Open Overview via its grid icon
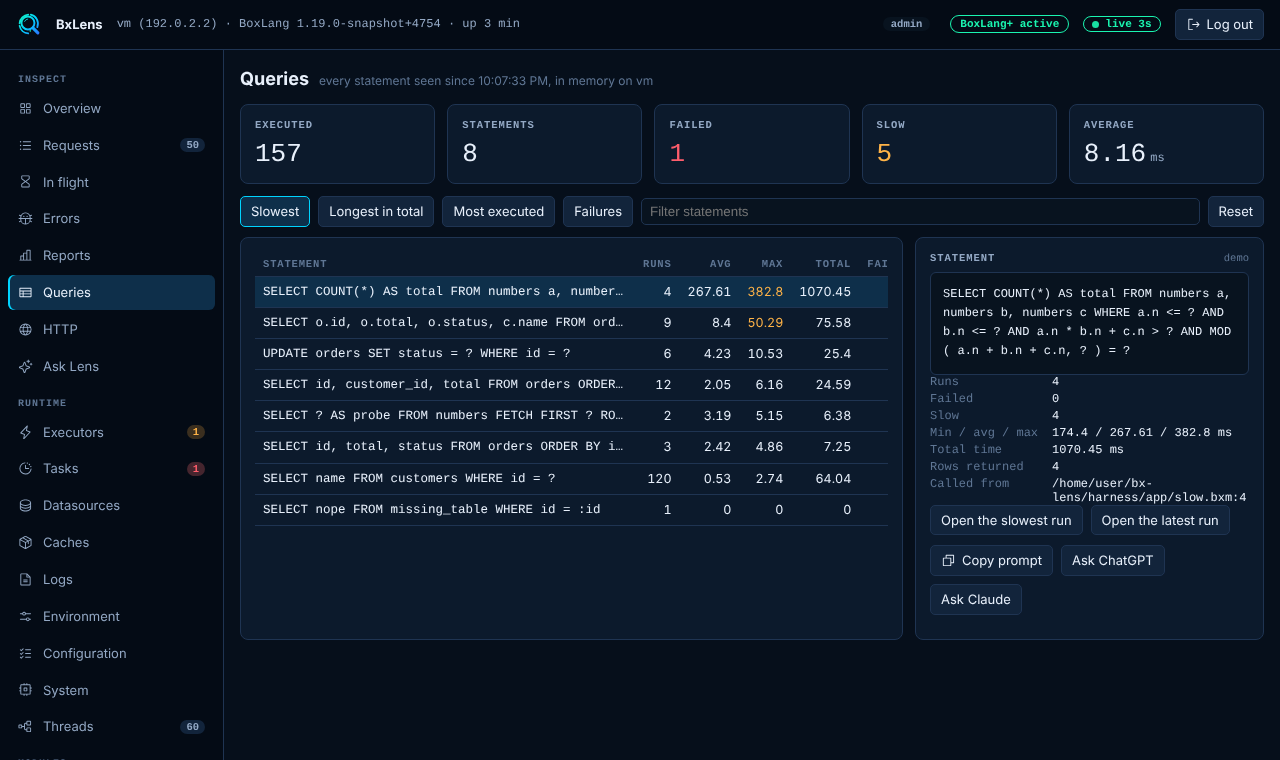Viewport: 1280px width, 760px height. pyautogui.click(x=25, y=108)
